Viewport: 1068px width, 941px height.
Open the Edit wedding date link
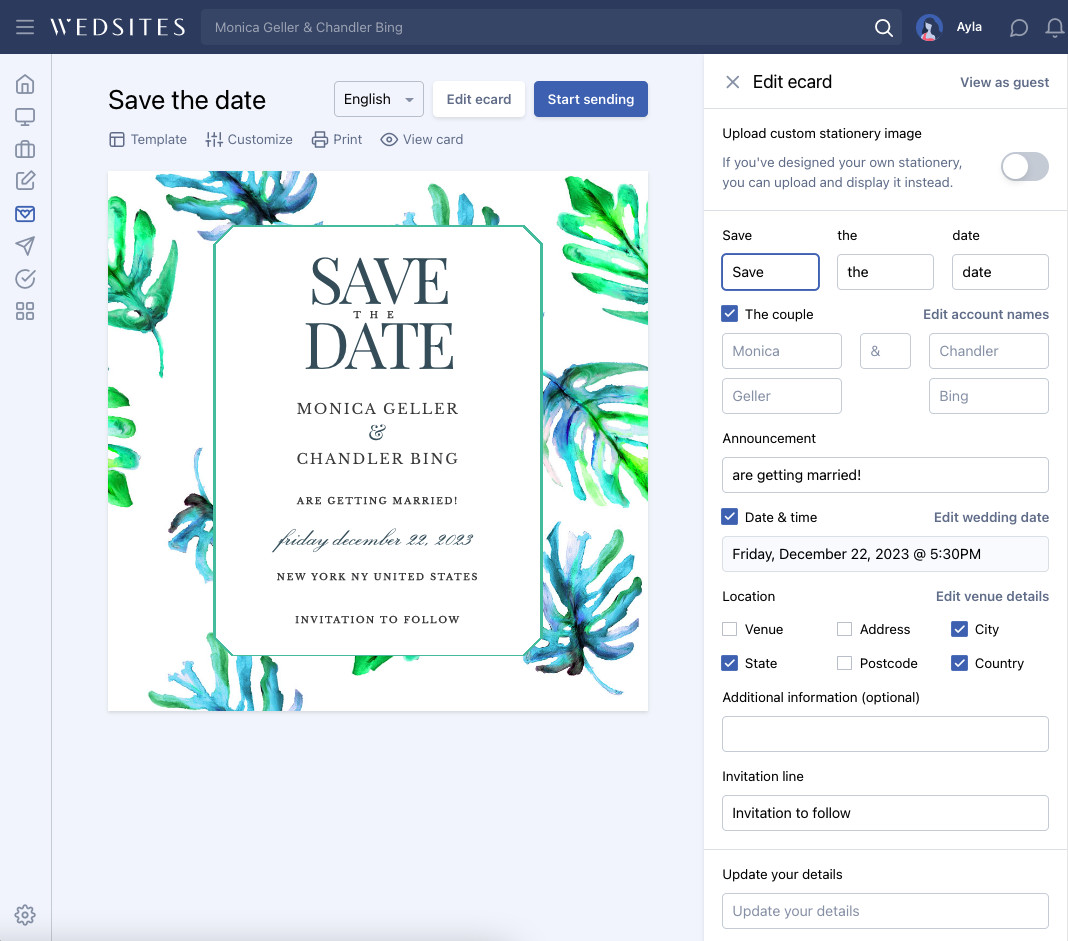coord(991,517)
